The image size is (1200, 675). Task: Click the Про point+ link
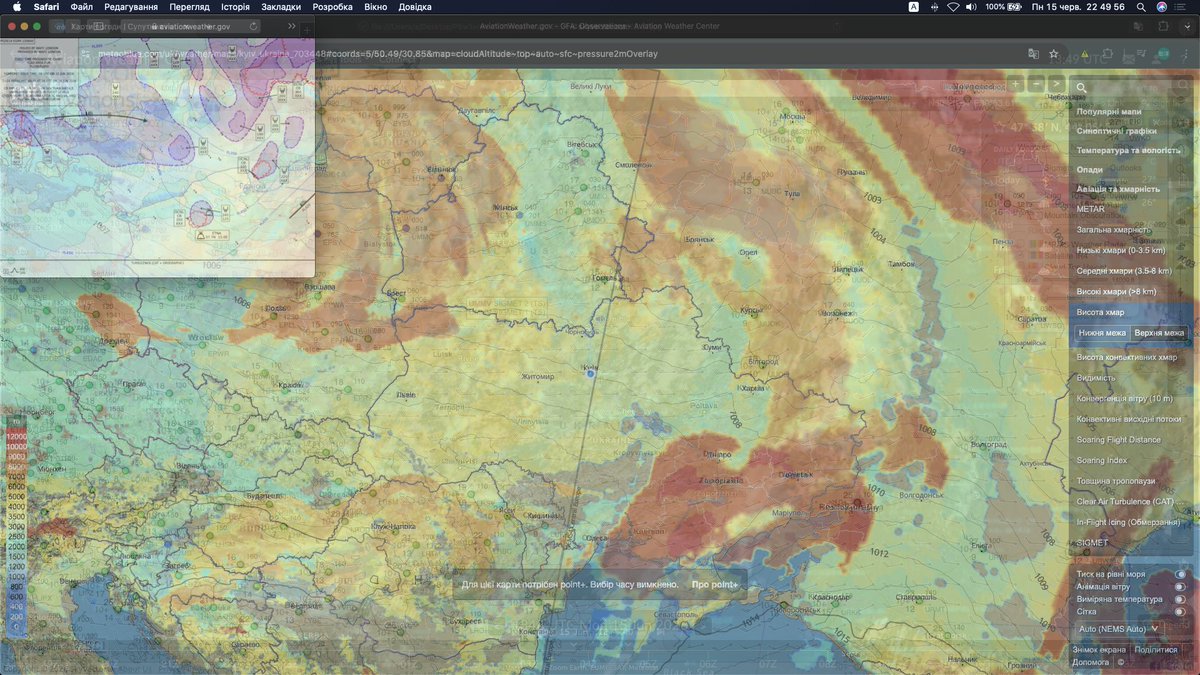click(x=715, y=584)
